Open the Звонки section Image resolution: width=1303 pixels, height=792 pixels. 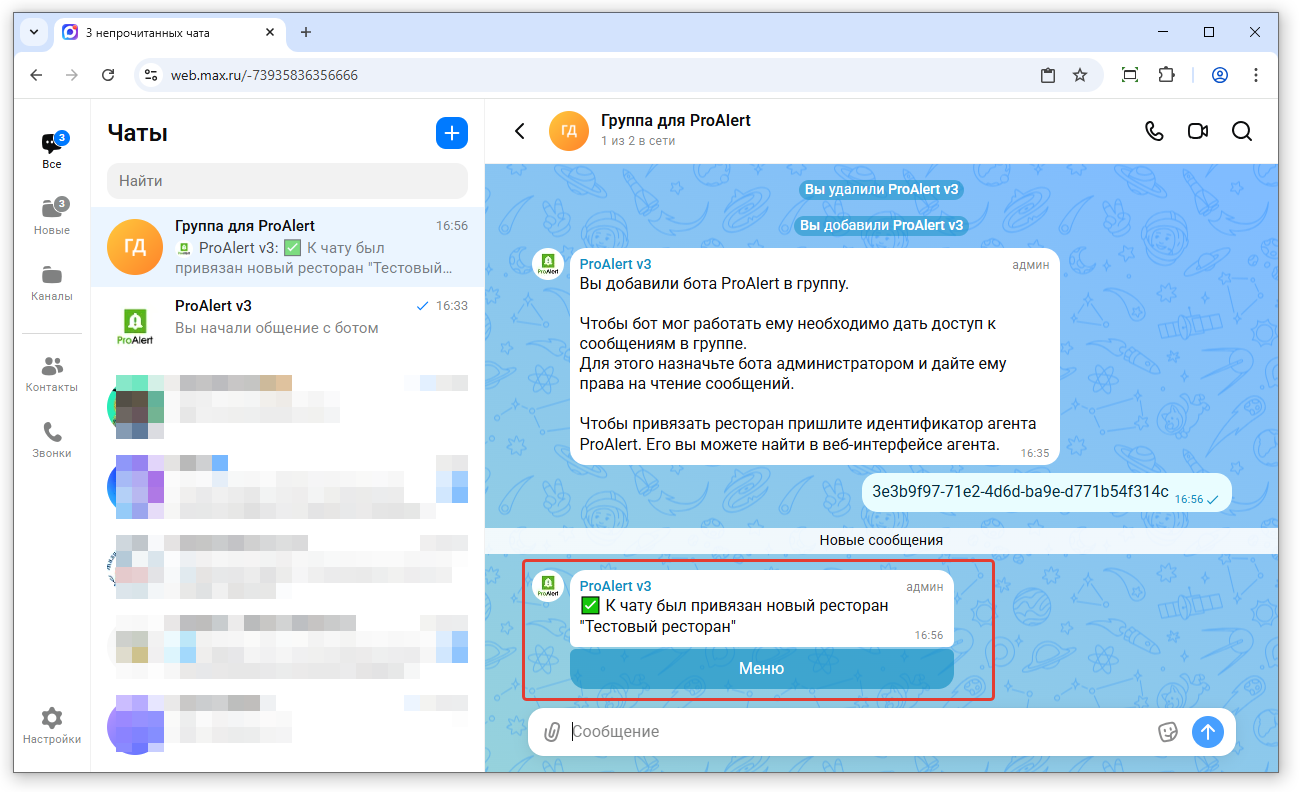click(52, 440)
